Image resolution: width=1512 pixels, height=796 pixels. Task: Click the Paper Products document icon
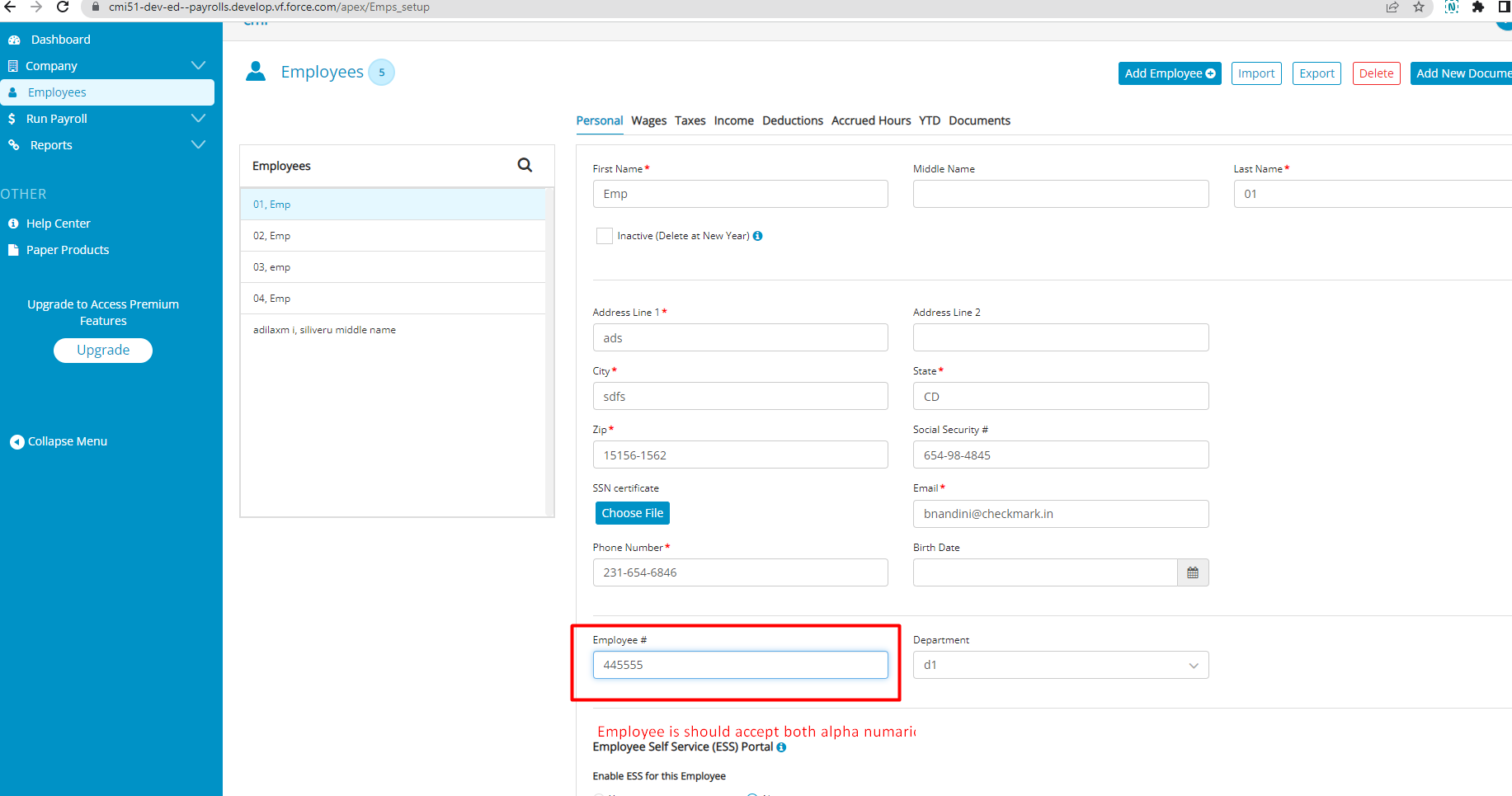point(13,250)
